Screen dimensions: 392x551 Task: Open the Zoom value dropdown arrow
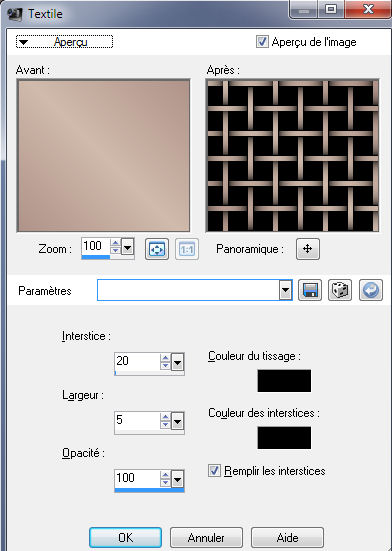127,248
